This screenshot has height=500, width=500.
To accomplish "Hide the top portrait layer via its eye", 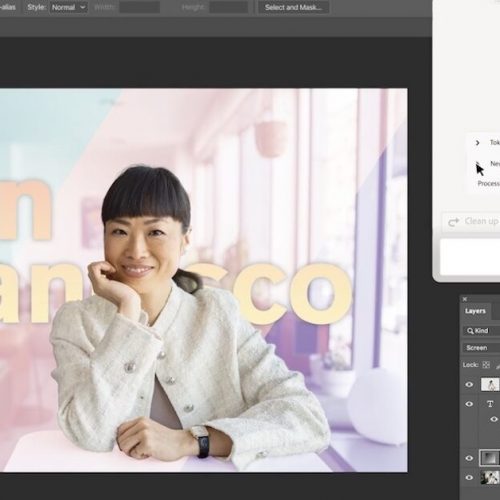I will click(x=469, y=384).
